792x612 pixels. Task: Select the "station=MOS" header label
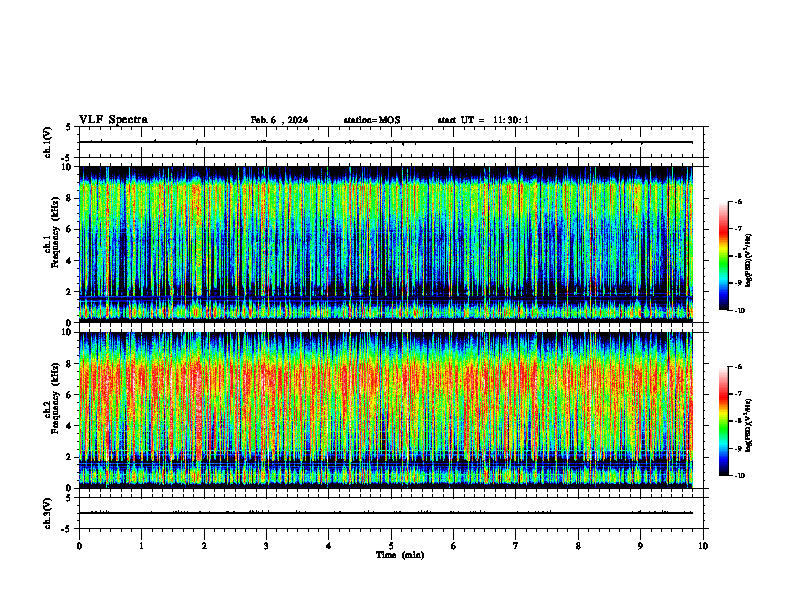[x=372, y=120]
